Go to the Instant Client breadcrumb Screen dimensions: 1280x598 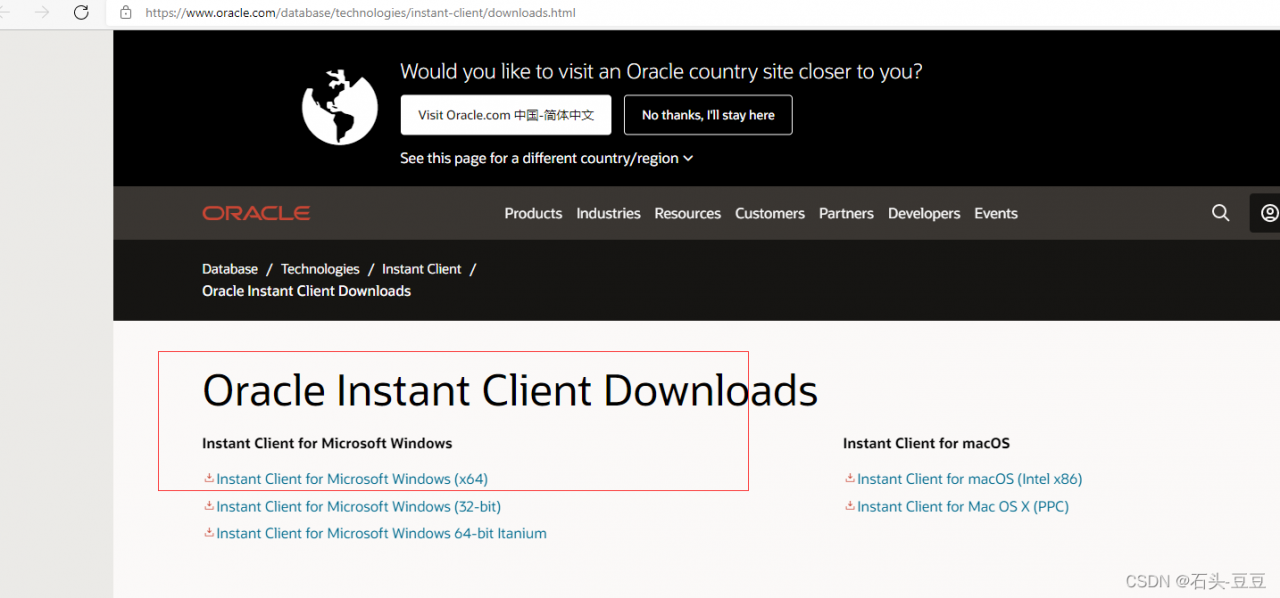(x=422, y=269)
